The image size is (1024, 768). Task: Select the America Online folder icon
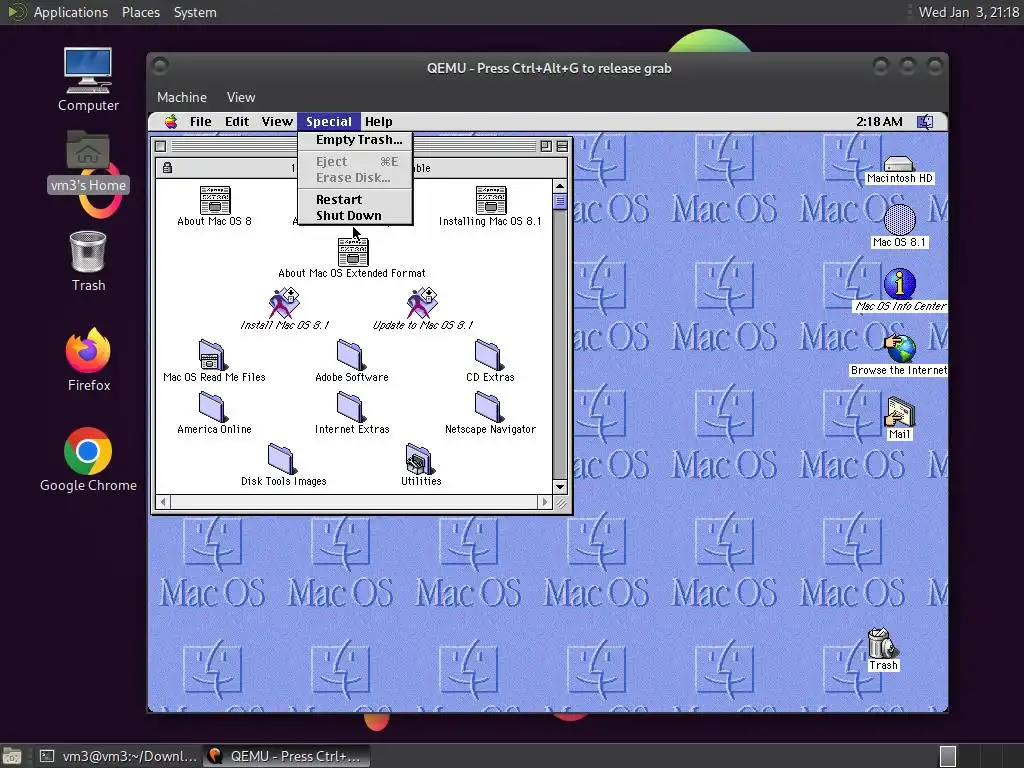pyautogui.click(x=213, y=407)
